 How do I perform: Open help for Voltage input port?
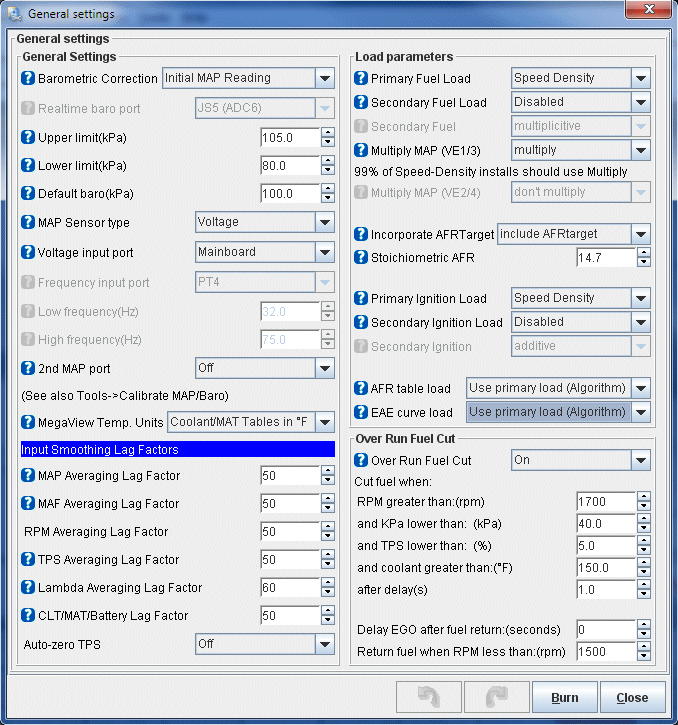coord(28,252)
